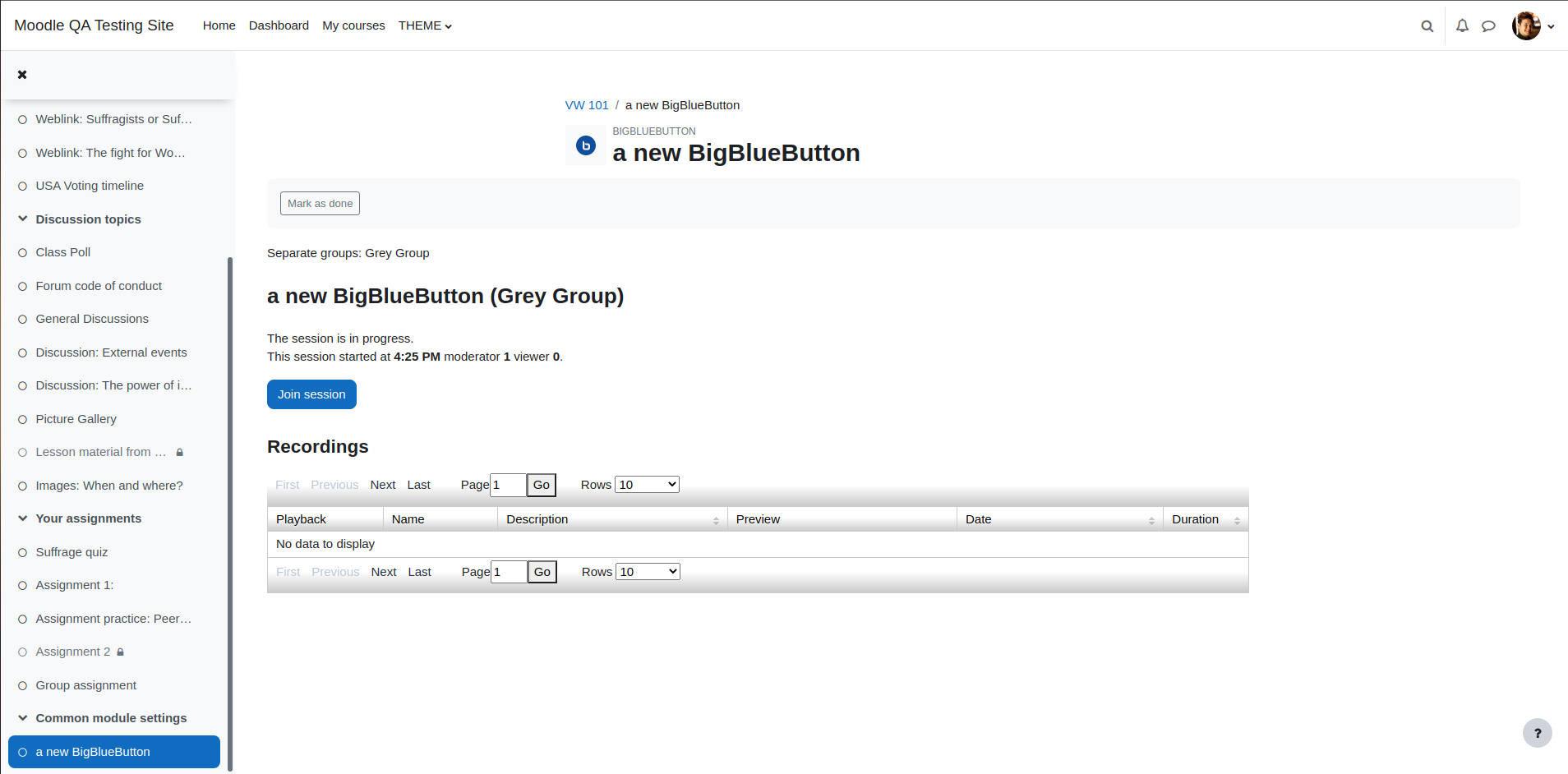The image size is (1568, 774).
Task: Open the bottom Rows per page dropdown
Action: pyautogui.click(x=648, y=572)
